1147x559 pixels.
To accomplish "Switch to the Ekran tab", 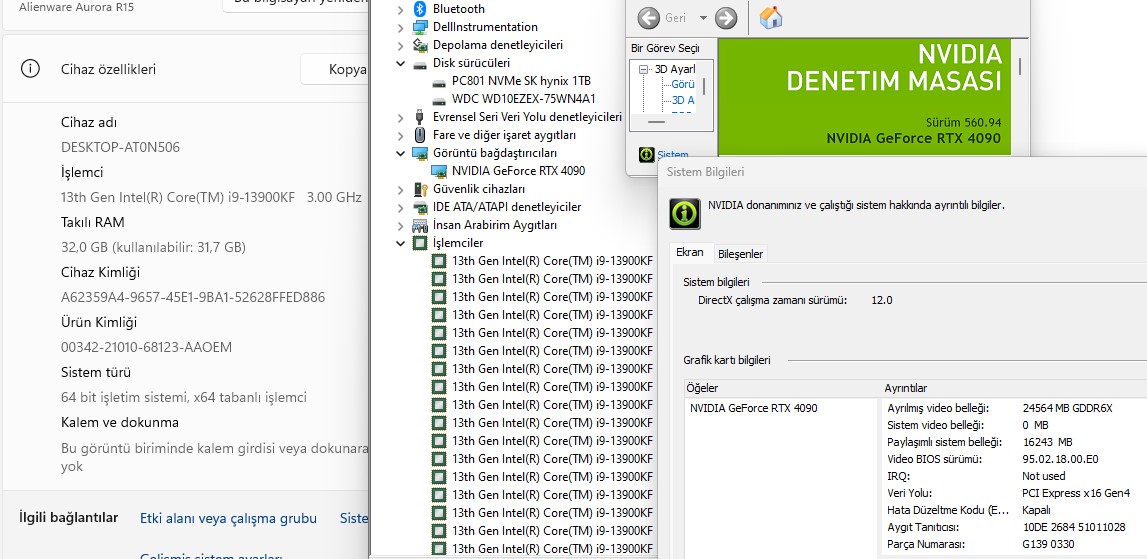I will point(689,252).
